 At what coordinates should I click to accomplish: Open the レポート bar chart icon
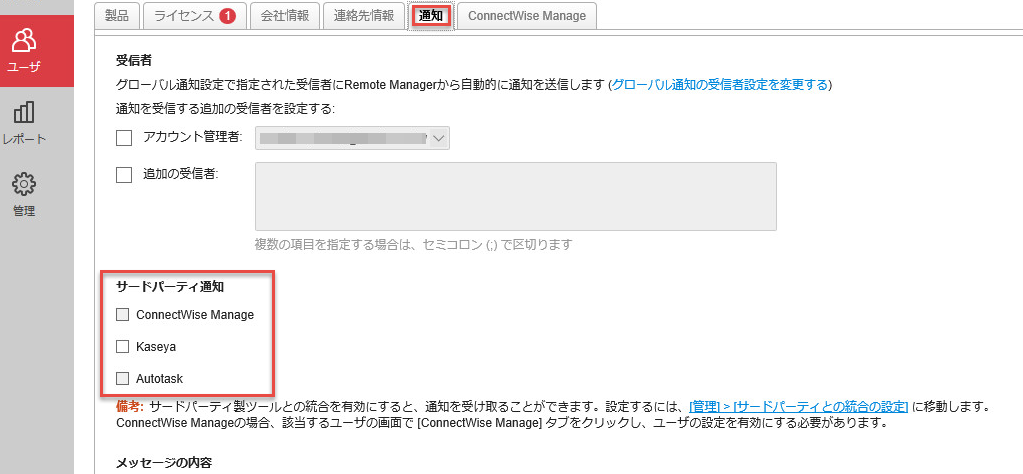[24, 113]
